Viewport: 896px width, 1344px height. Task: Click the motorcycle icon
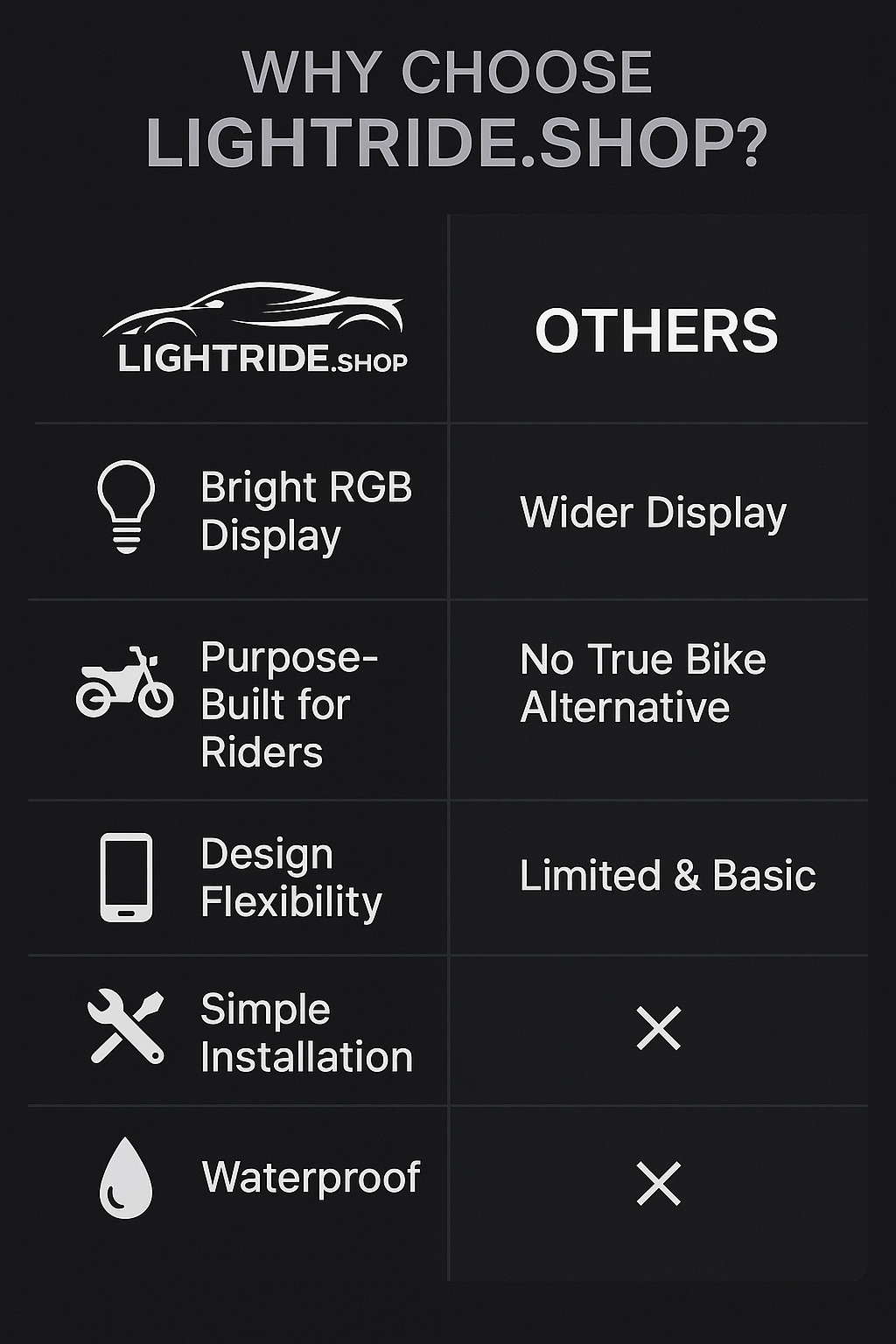coord(124,682)
